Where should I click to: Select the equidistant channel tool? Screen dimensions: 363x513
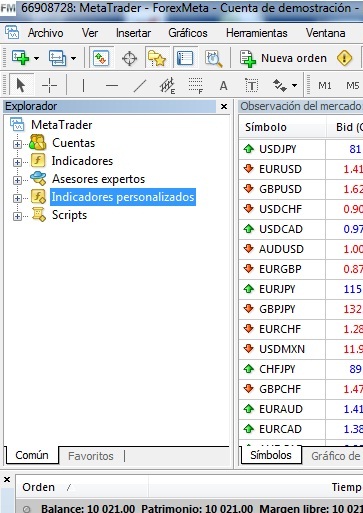(168, 85)
